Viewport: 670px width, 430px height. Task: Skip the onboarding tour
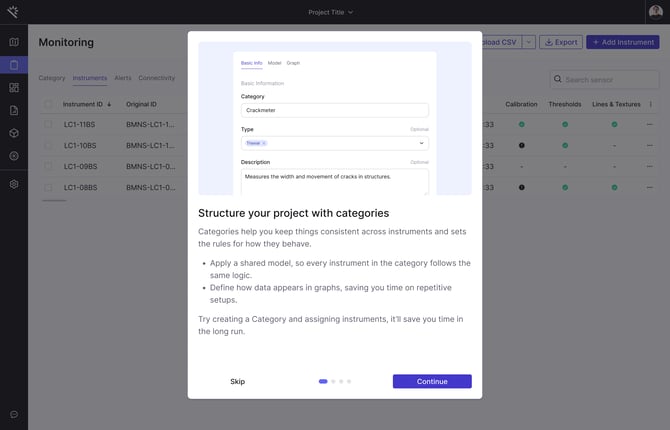point(238,381)
